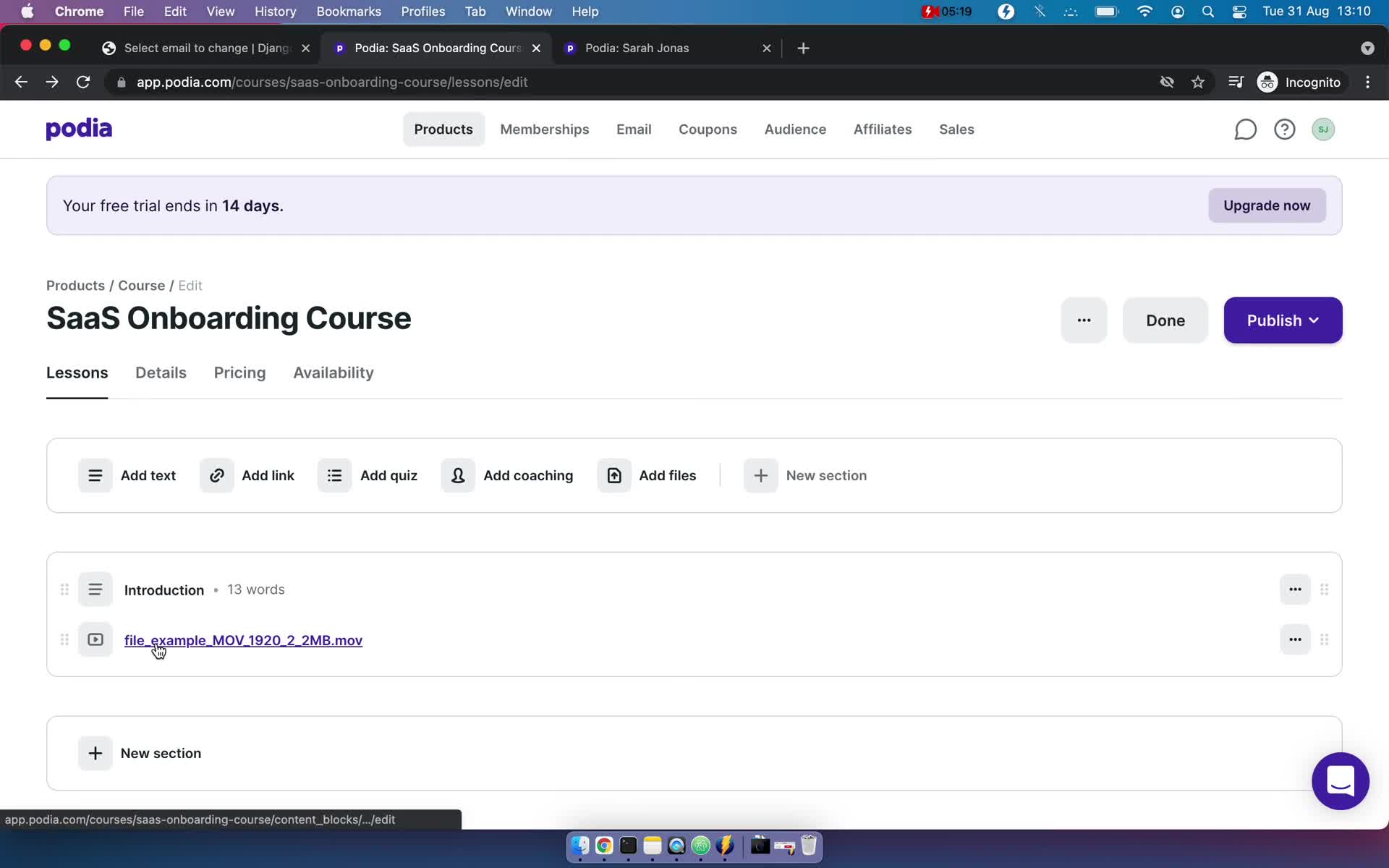Switch to the Pricing tab
The image size is (1389, 868).
tap(240, 372)
